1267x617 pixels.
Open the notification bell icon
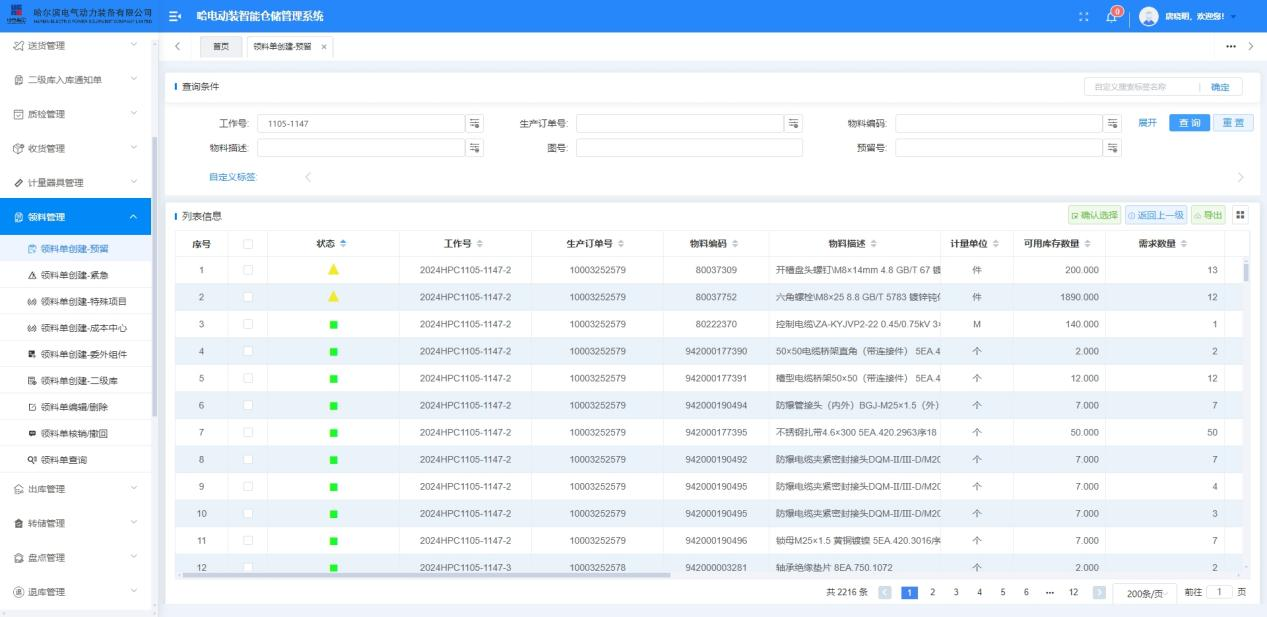coord(1113,17)
